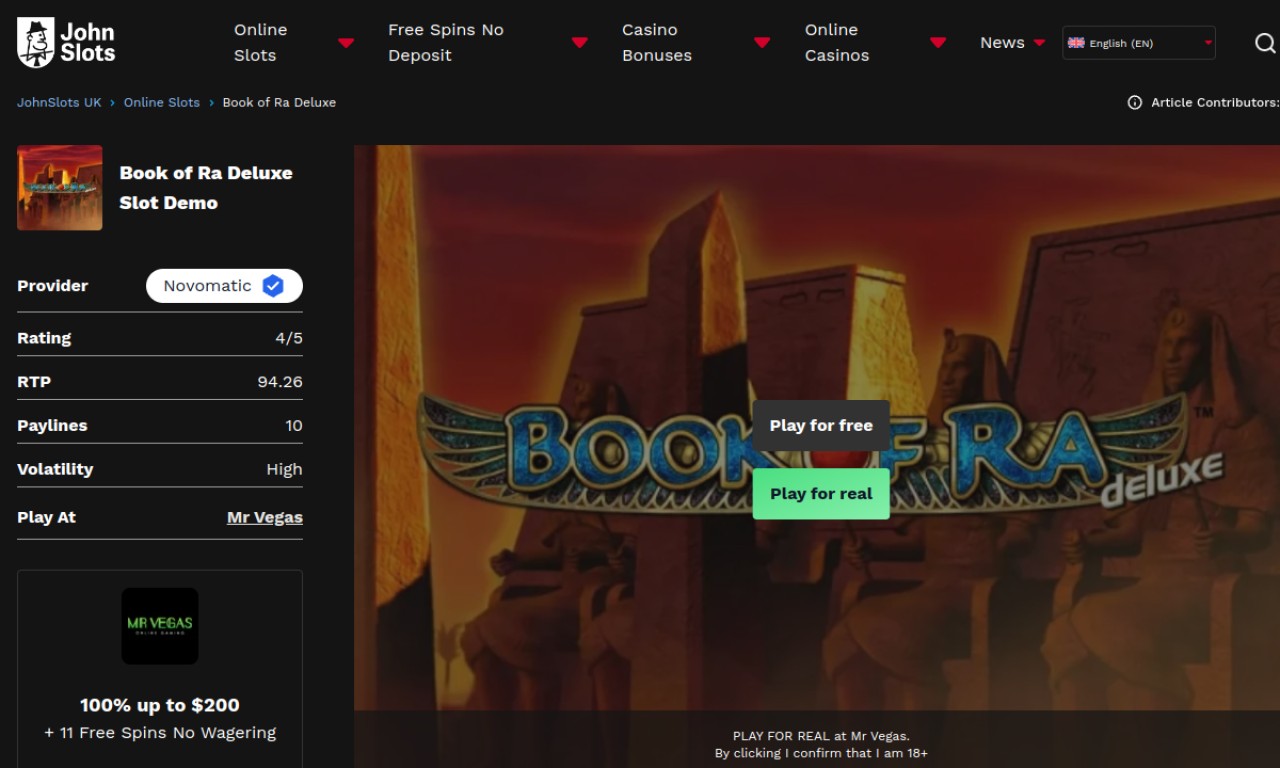
Task: Go to JohnSlots UK breadcrumb
Action: [x=59, y=102]
